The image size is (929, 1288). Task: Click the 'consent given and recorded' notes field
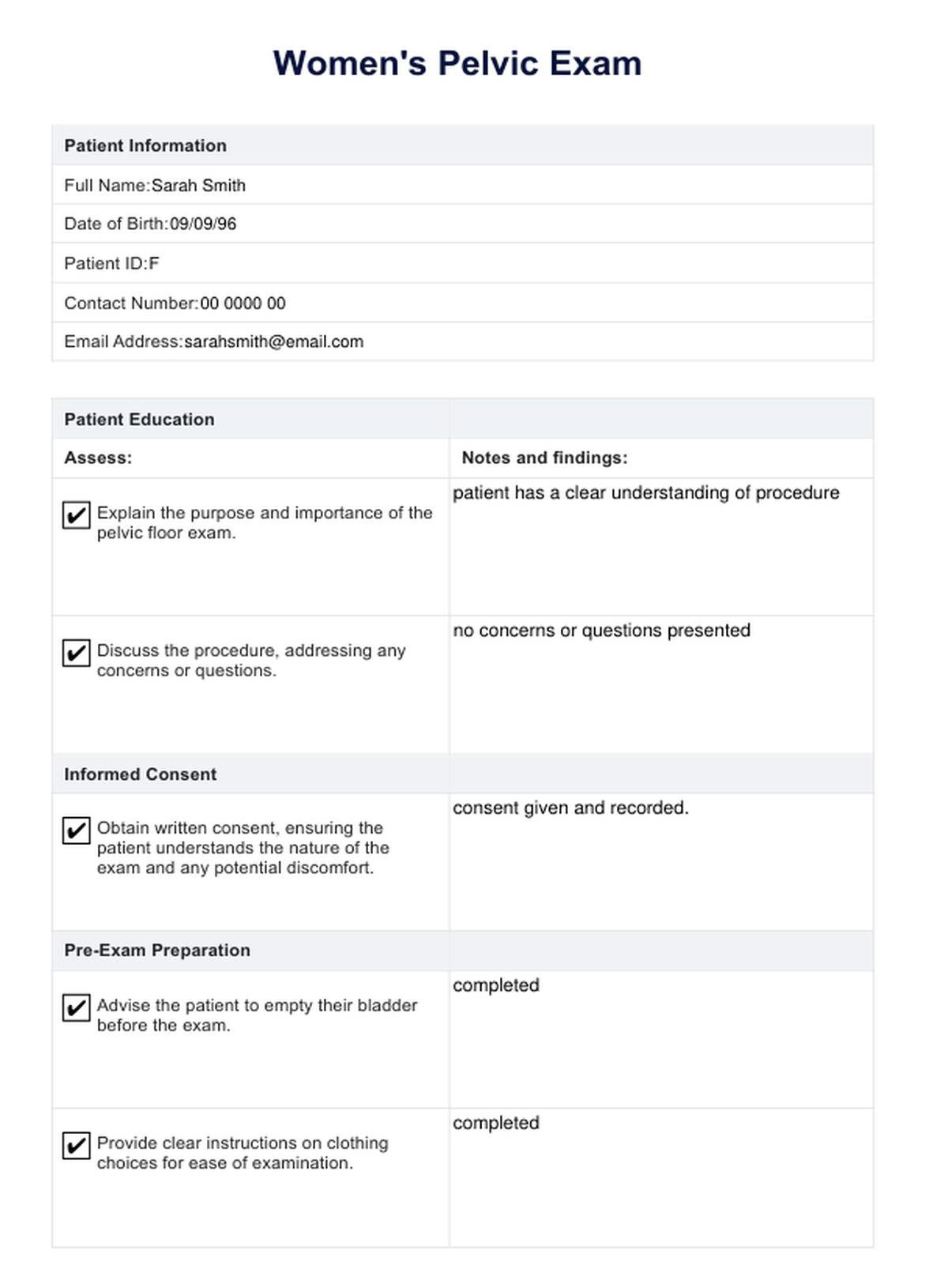pos(660,861)
